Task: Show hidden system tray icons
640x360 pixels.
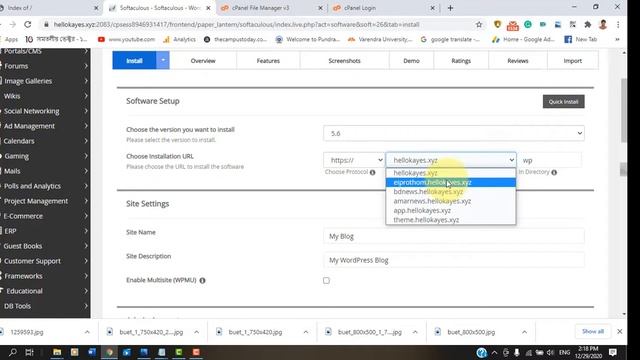Action: (x=494, y=352)
